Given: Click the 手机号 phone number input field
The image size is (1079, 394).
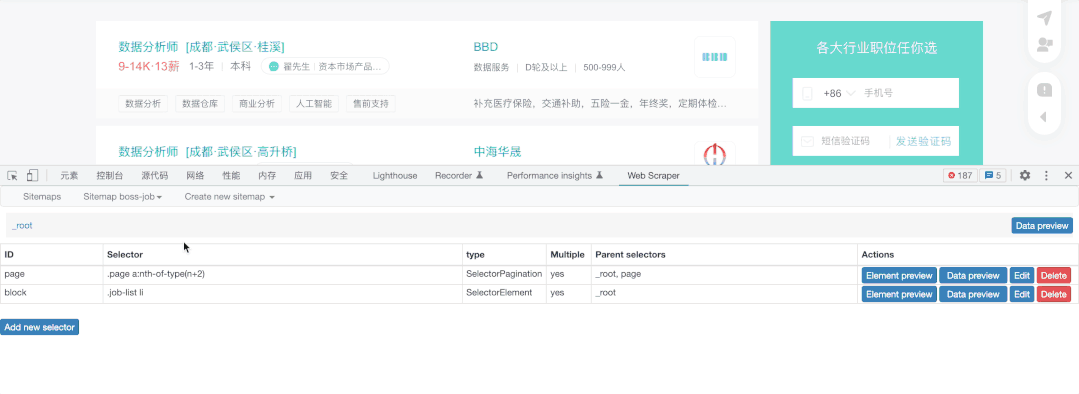Looking at the screenshot, I should click(908, 93).
